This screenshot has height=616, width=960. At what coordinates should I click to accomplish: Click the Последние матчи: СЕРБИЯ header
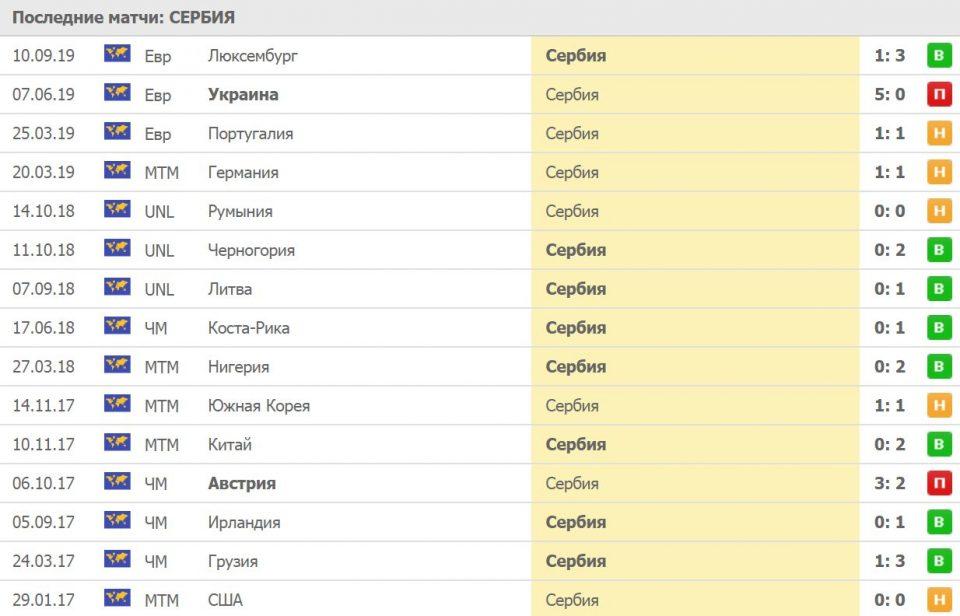pyautogui.click(x=124, y=18)
